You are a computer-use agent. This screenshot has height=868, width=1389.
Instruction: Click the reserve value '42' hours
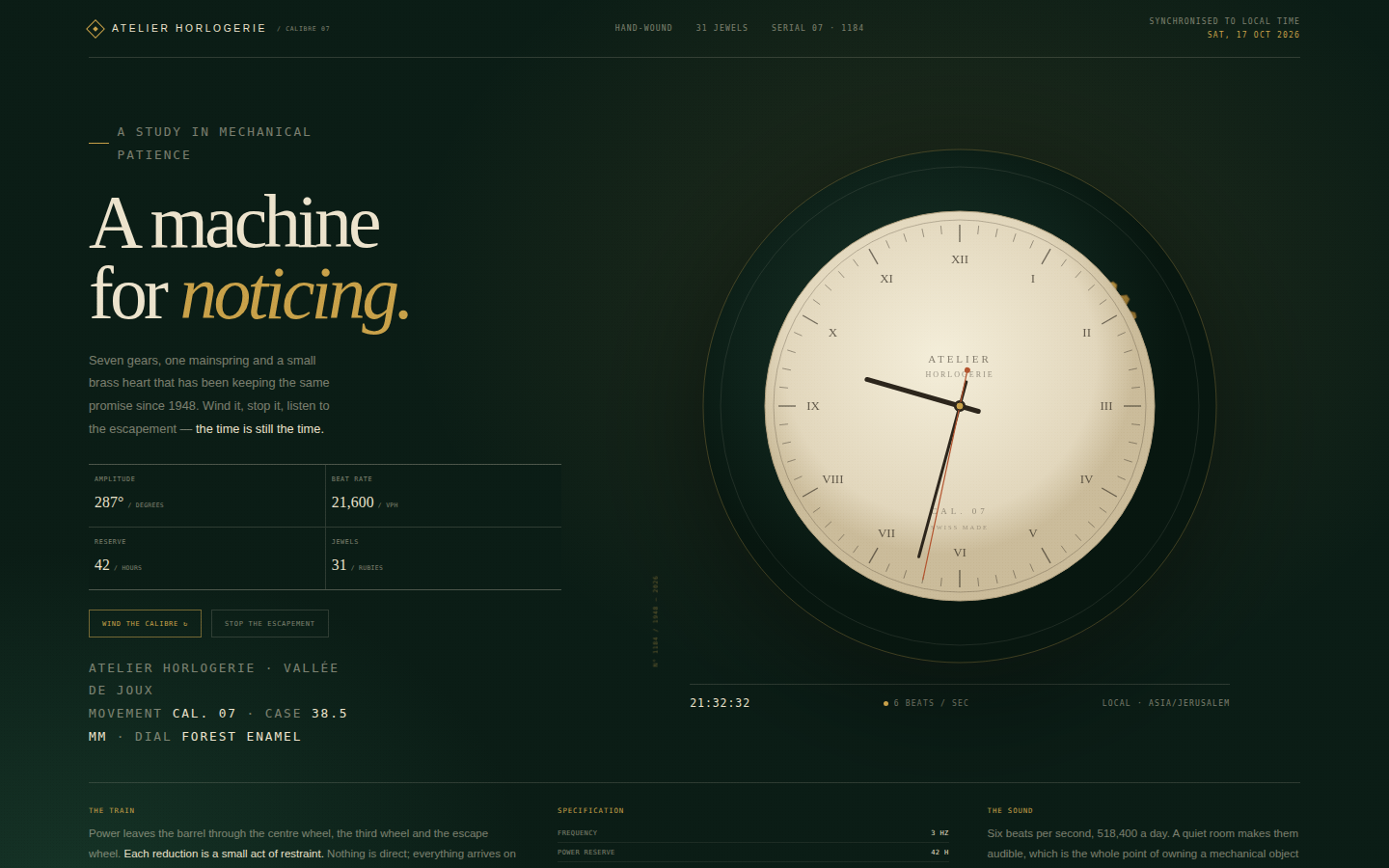point(102,565)
